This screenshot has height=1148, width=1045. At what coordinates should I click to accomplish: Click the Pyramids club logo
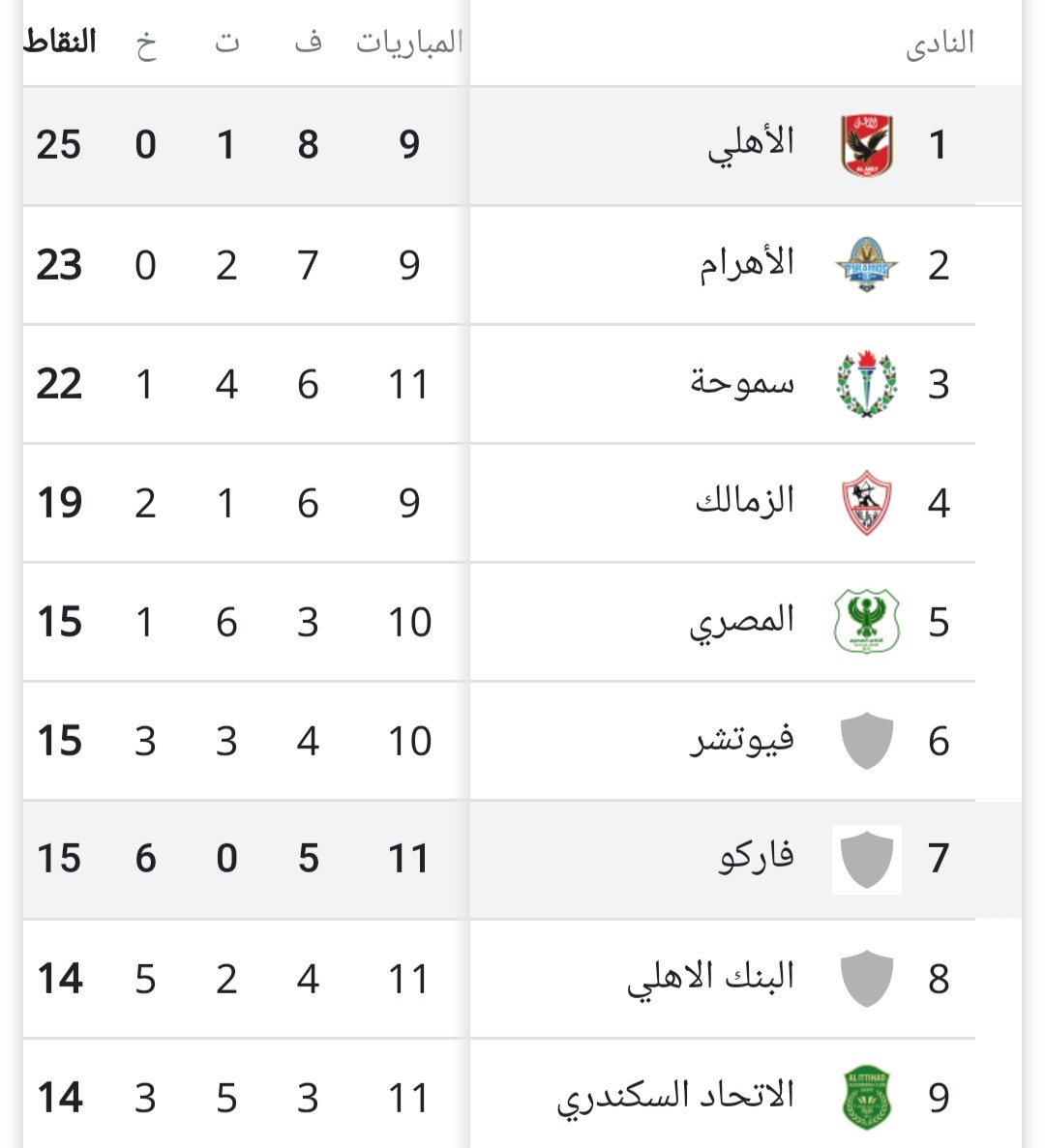(x=866, y=264)
